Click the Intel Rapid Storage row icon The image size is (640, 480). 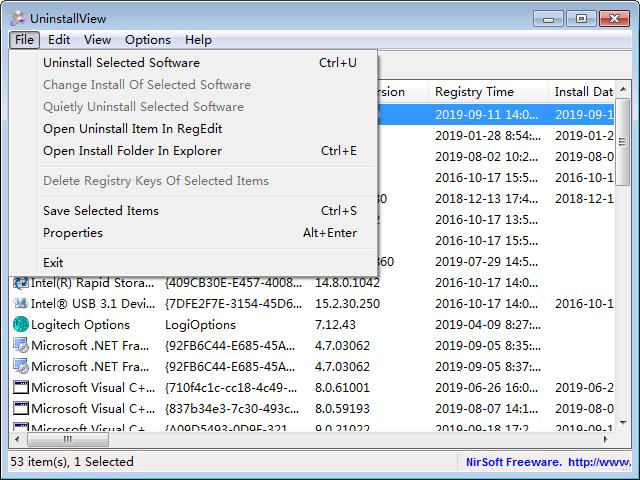tap(20, 283)
